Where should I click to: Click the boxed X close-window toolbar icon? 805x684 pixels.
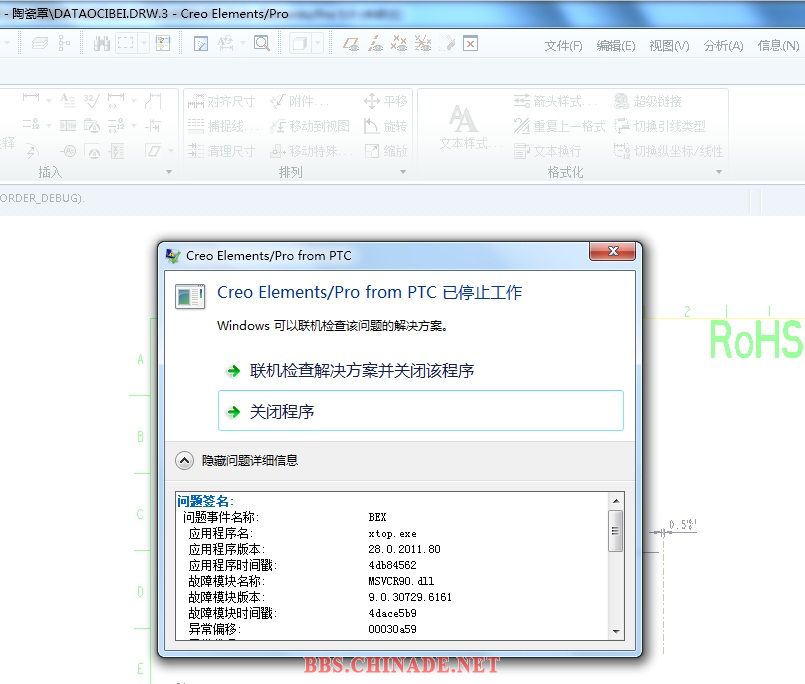[470, 44]
